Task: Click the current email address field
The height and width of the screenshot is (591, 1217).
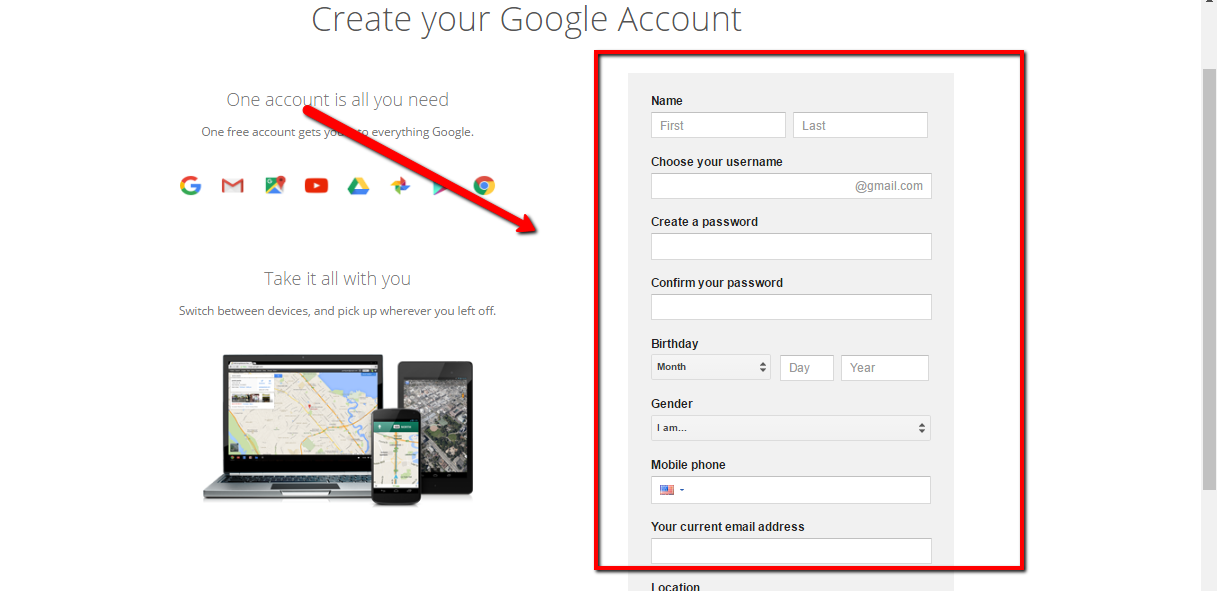Action: [791, 551]
